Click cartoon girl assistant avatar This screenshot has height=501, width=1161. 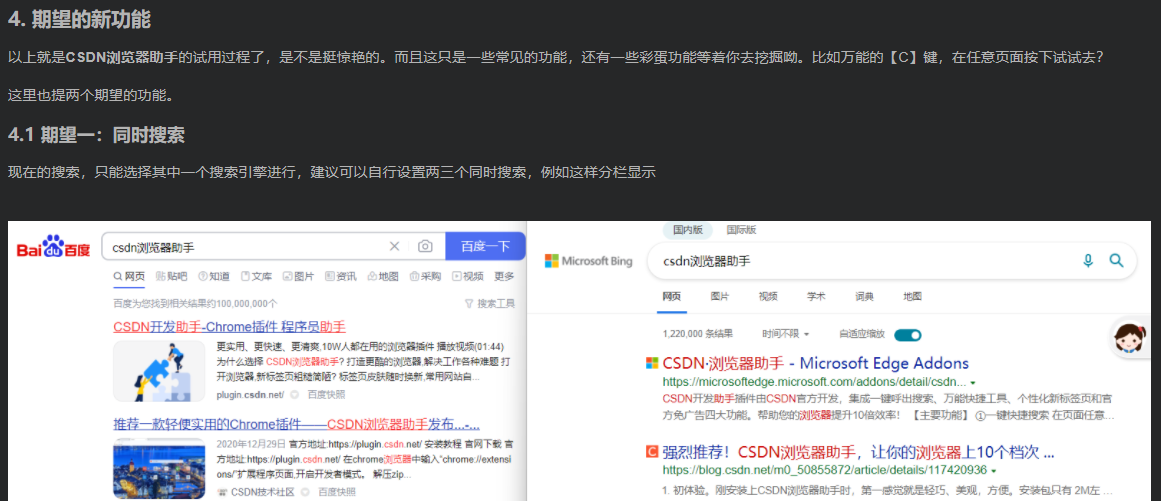coord(1131,339)
